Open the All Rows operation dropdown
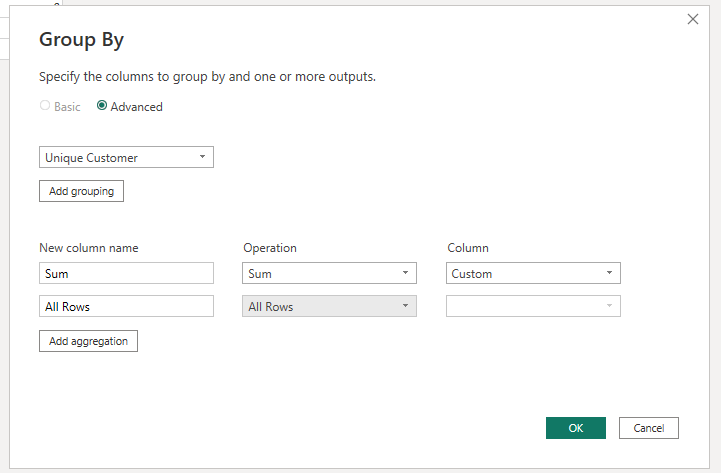This screenshot has height=473, width=721. pyautogui.click(x=329, y=306)
